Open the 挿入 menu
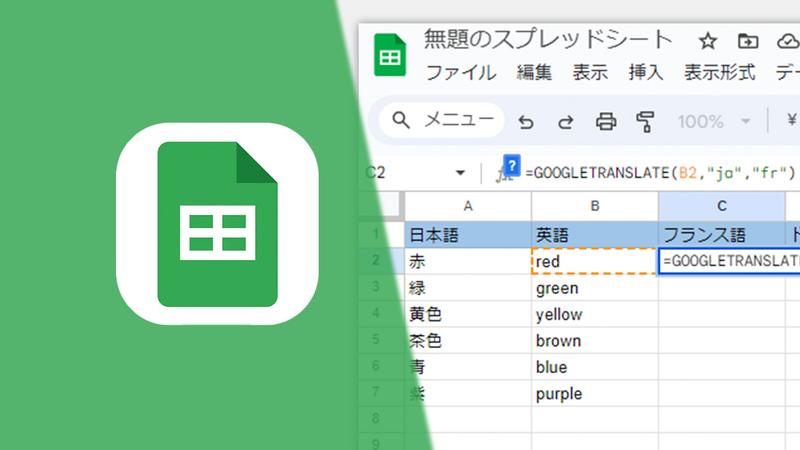The height and width of the screenshot is (450, 800). pyautogui.click(x=646, y=73)
